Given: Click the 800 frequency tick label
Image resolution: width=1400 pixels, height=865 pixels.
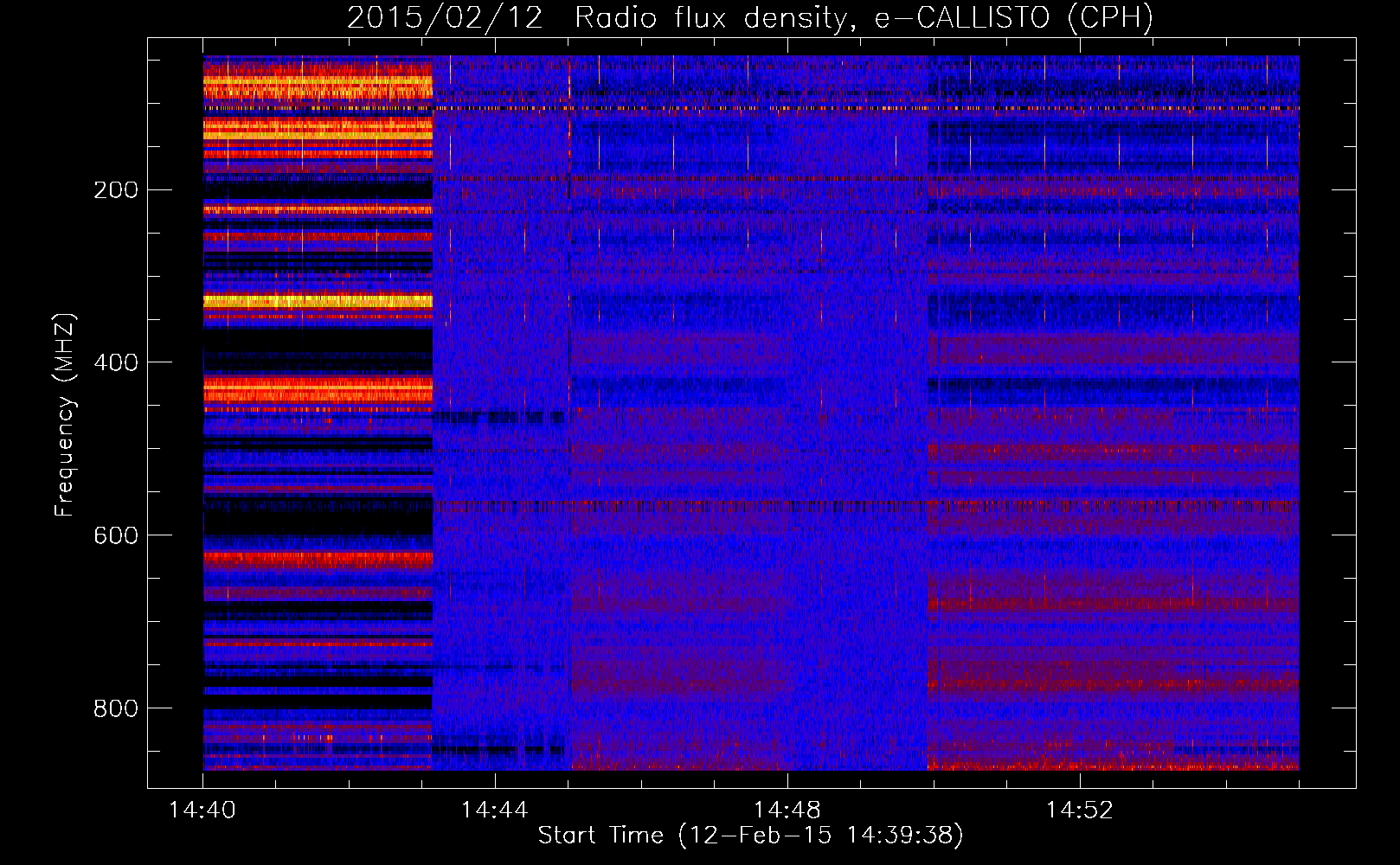Looking at the screenshot, I should point(115,708).
